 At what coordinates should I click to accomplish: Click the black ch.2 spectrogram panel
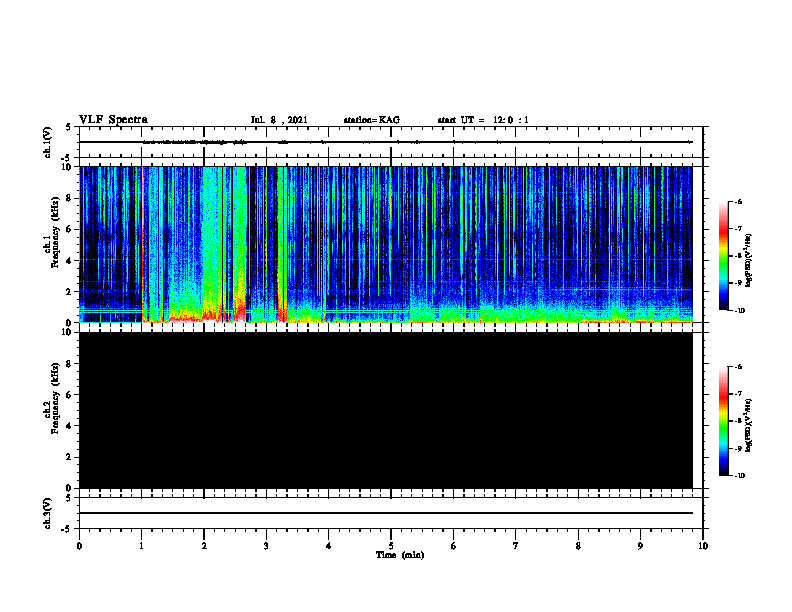tap(386, 410)
